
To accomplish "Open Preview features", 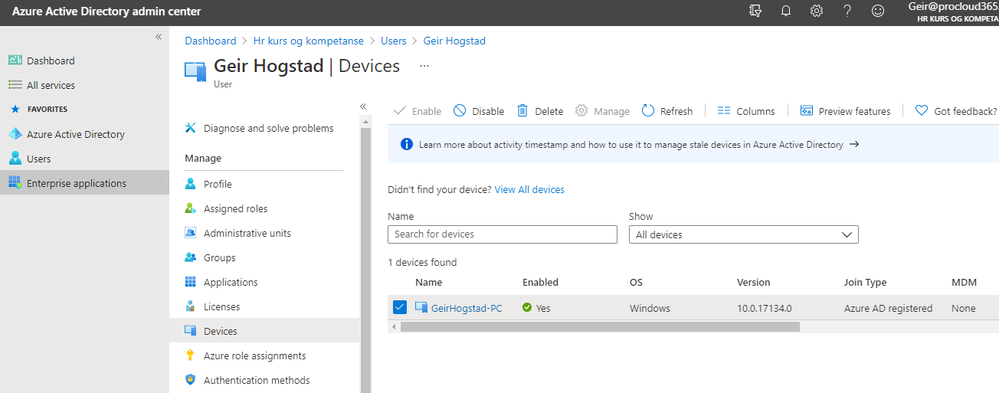I will click(x=845, y=111).
